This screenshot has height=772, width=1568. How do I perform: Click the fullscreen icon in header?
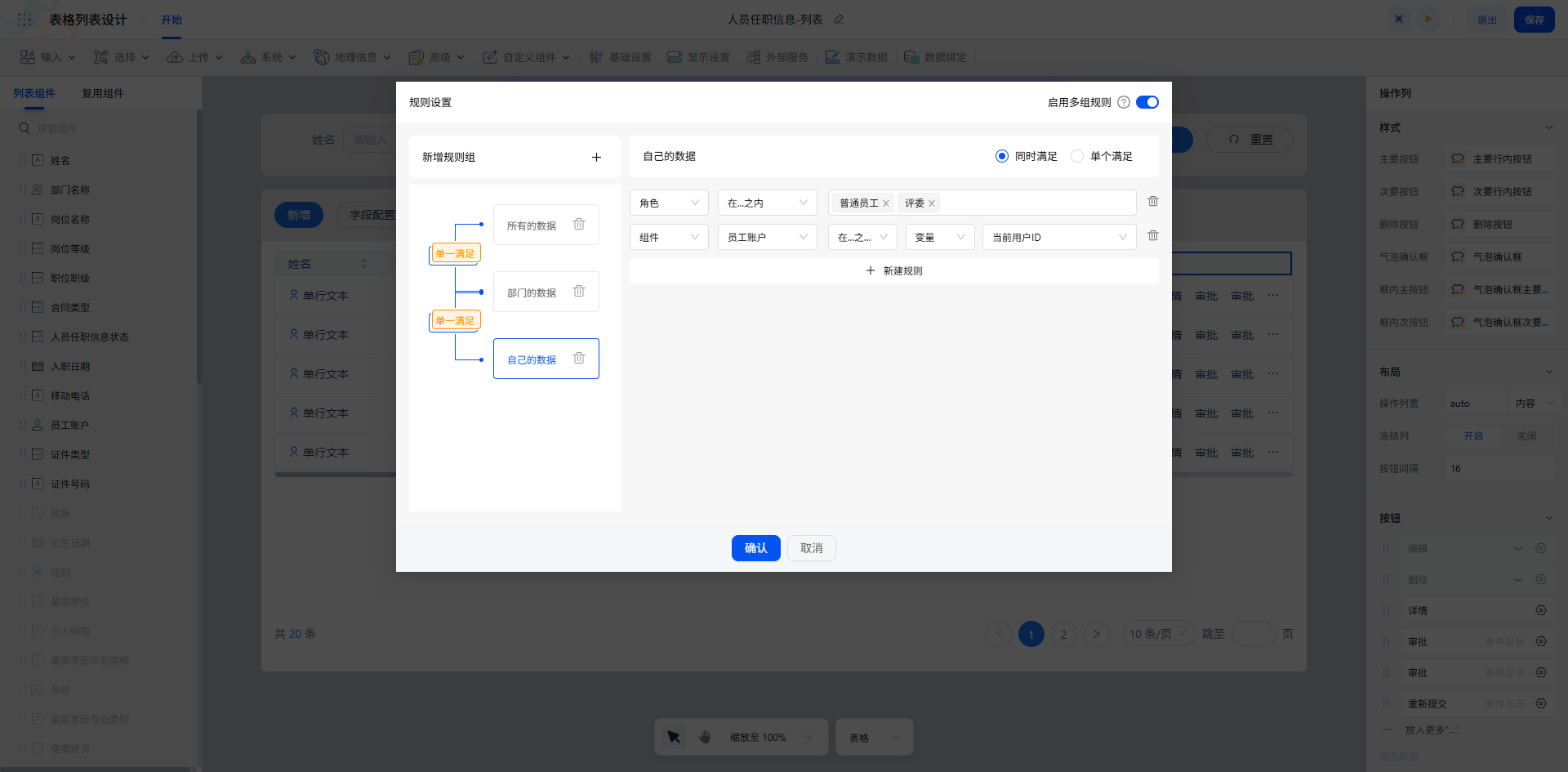[1399, 19]
